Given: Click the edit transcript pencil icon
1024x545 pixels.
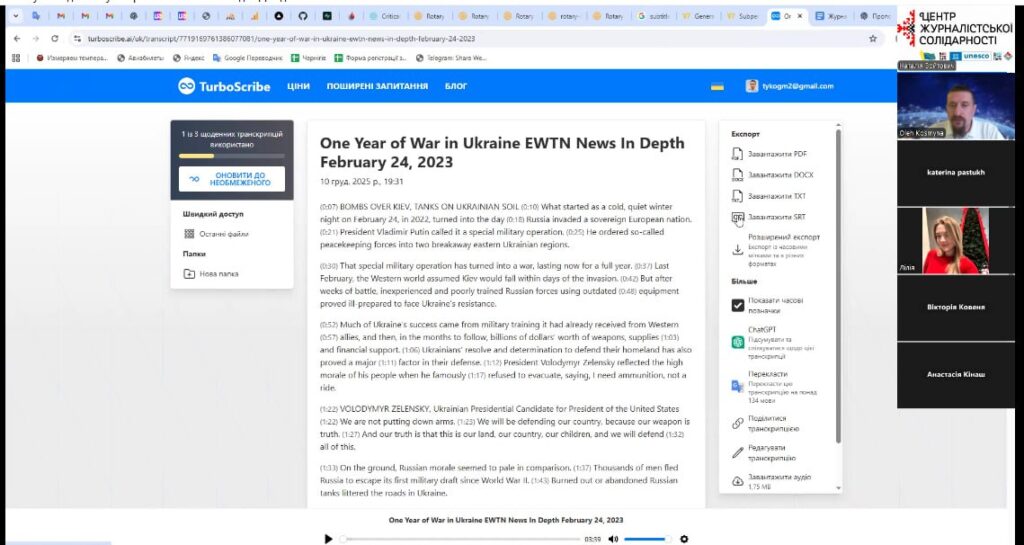Looking at the screenshot, I should click(737, 452).
